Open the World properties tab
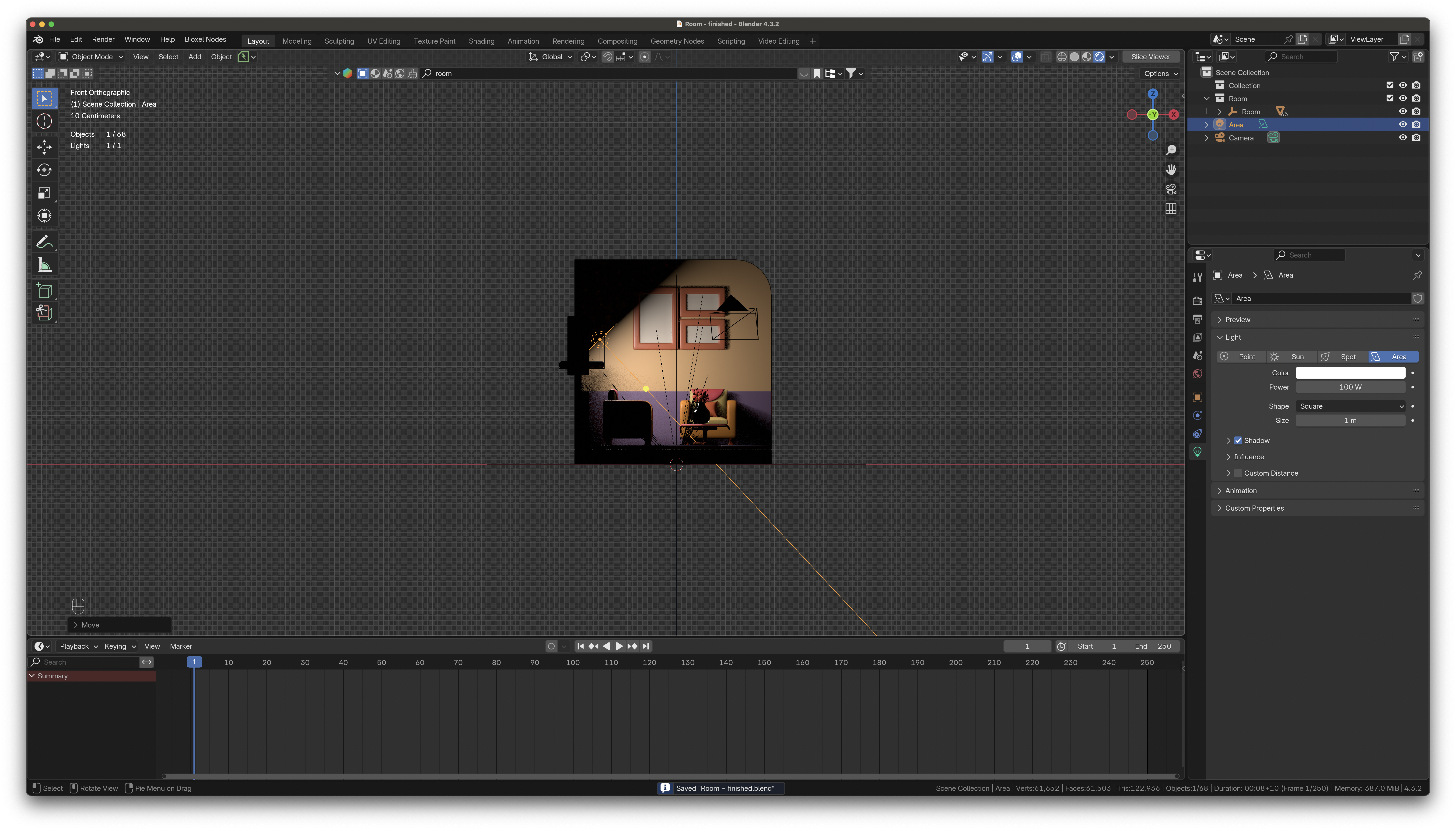Screen dimensions: 1456x830 pos(1198,374)
